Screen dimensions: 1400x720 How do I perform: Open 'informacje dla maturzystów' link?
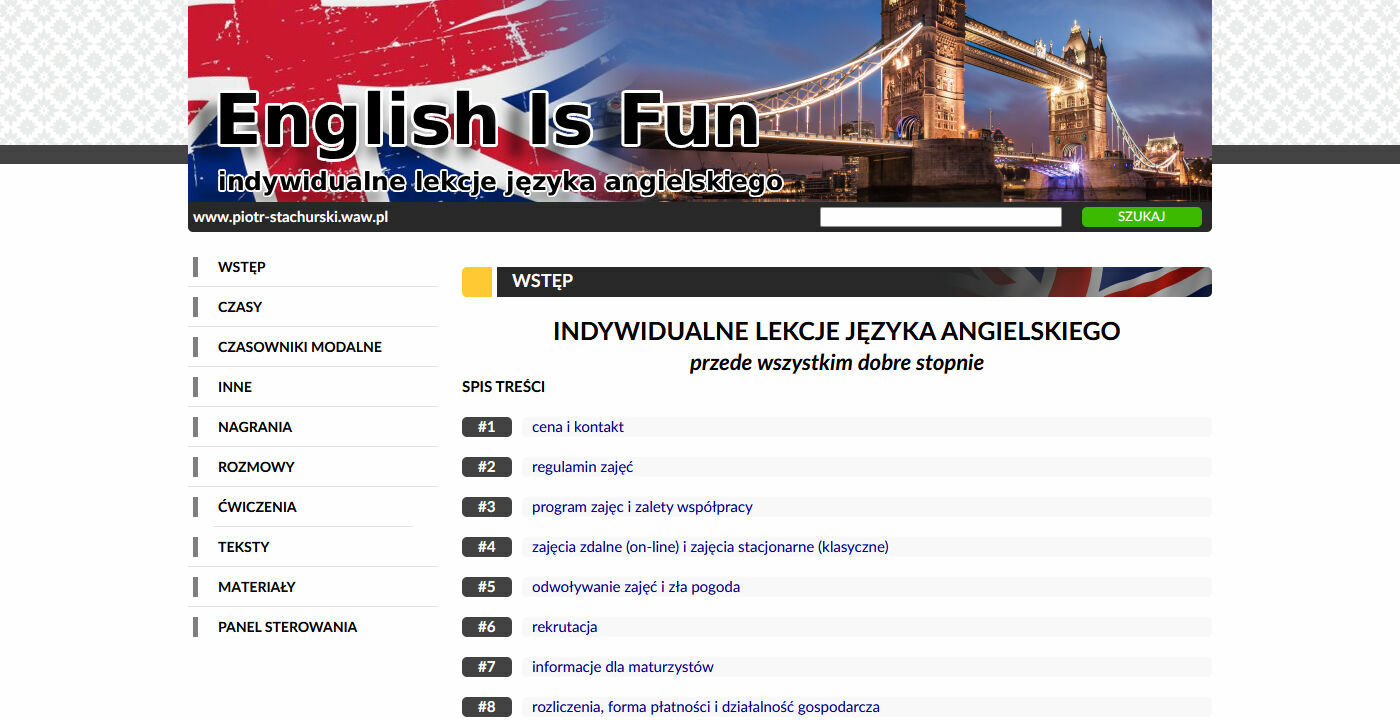click(x=622, y=667)
